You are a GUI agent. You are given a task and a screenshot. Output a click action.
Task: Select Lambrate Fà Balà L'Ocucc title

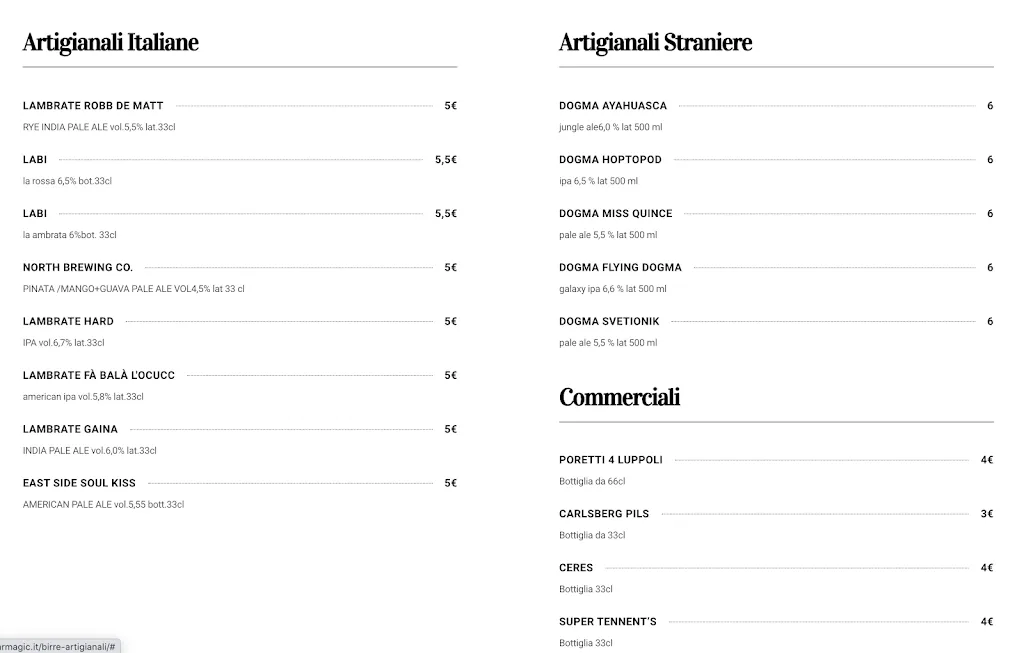(x=99, y=375)
